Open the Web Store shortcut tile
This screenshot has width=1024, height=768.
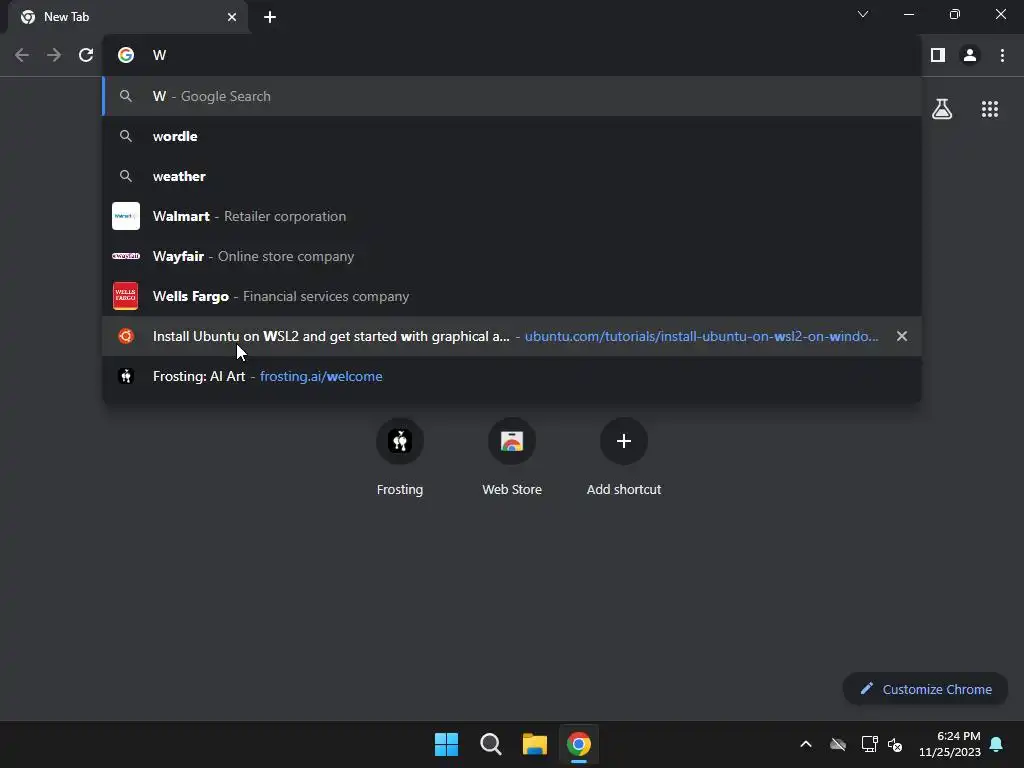tap(512, 457)
